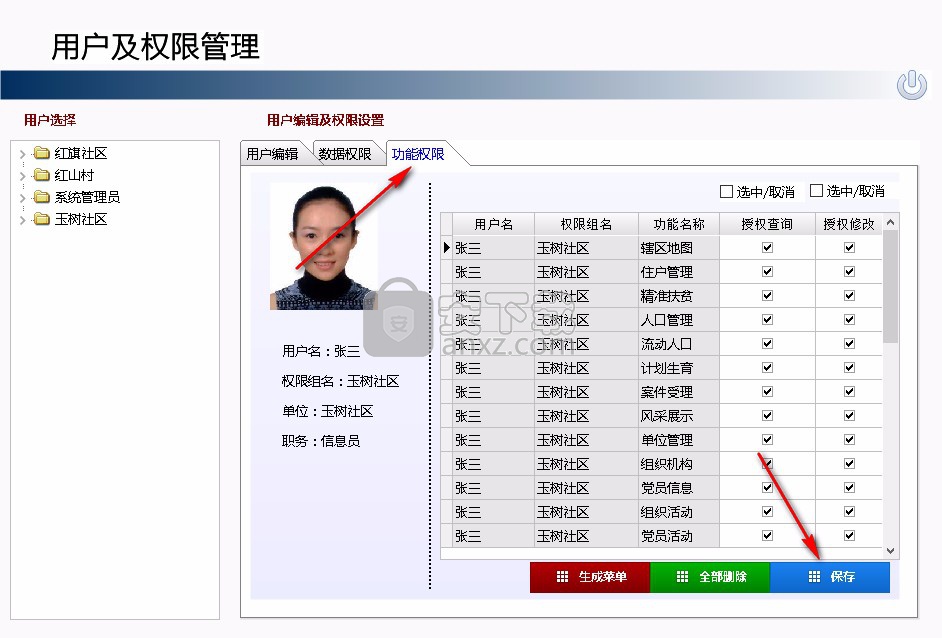The image size is (942, 638).
Task: Select the 单位管理 function cell
Action: click(x=678, y=440)
